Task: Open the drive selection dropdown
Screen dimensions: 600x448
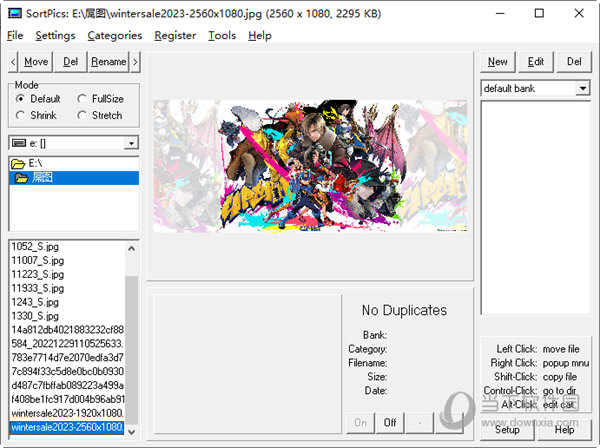Action: coord(131,143)
